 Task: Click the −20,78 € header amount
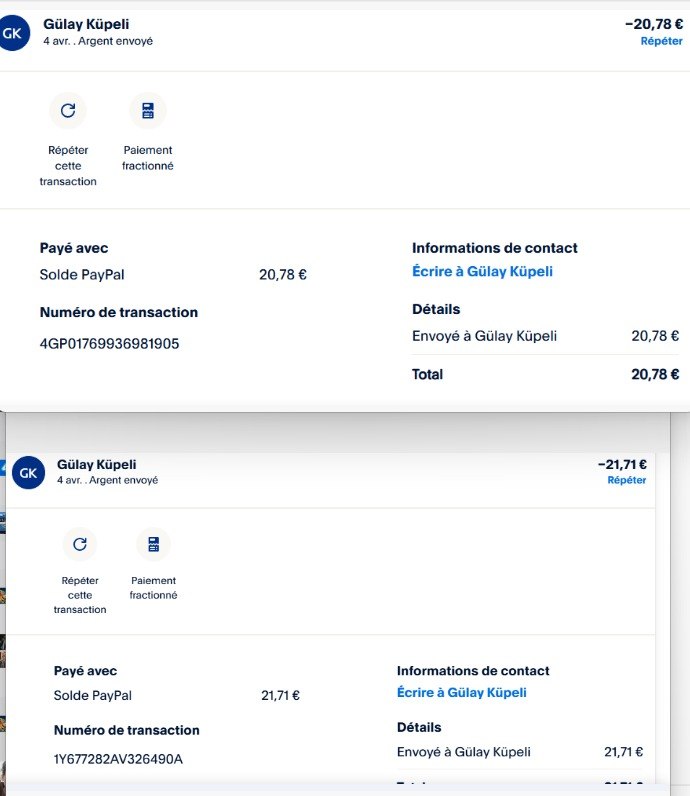pos(653,24)
